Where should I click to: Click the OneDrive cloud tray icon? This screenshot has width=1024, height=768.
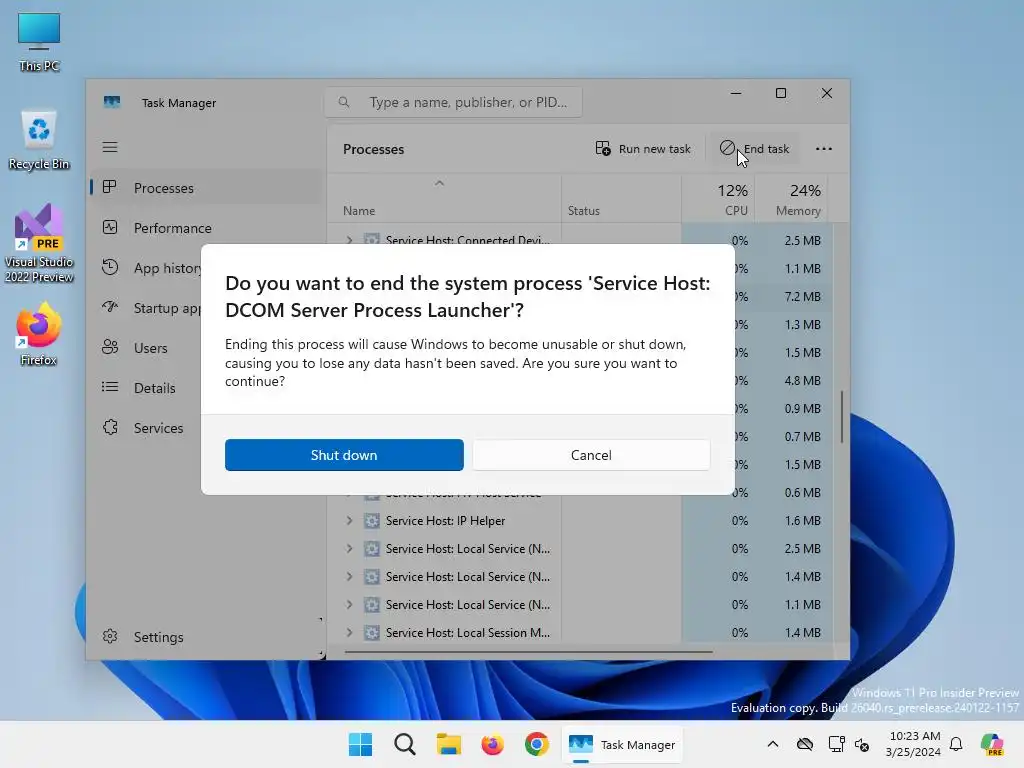coord(805,744)
